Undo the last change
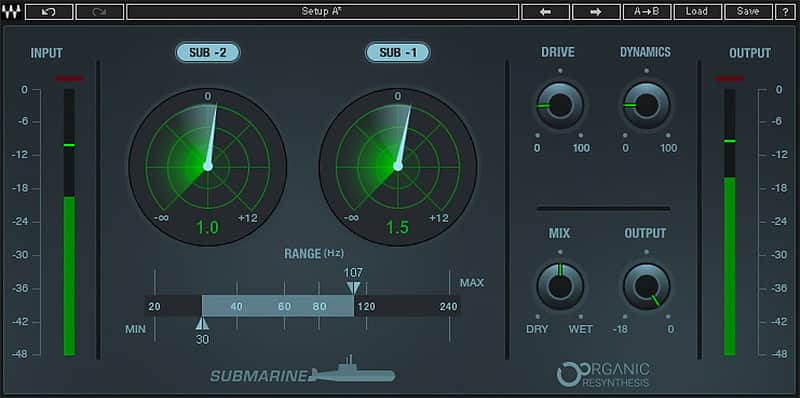The width and height of the screenshot is (800, 398). (49, 12)
